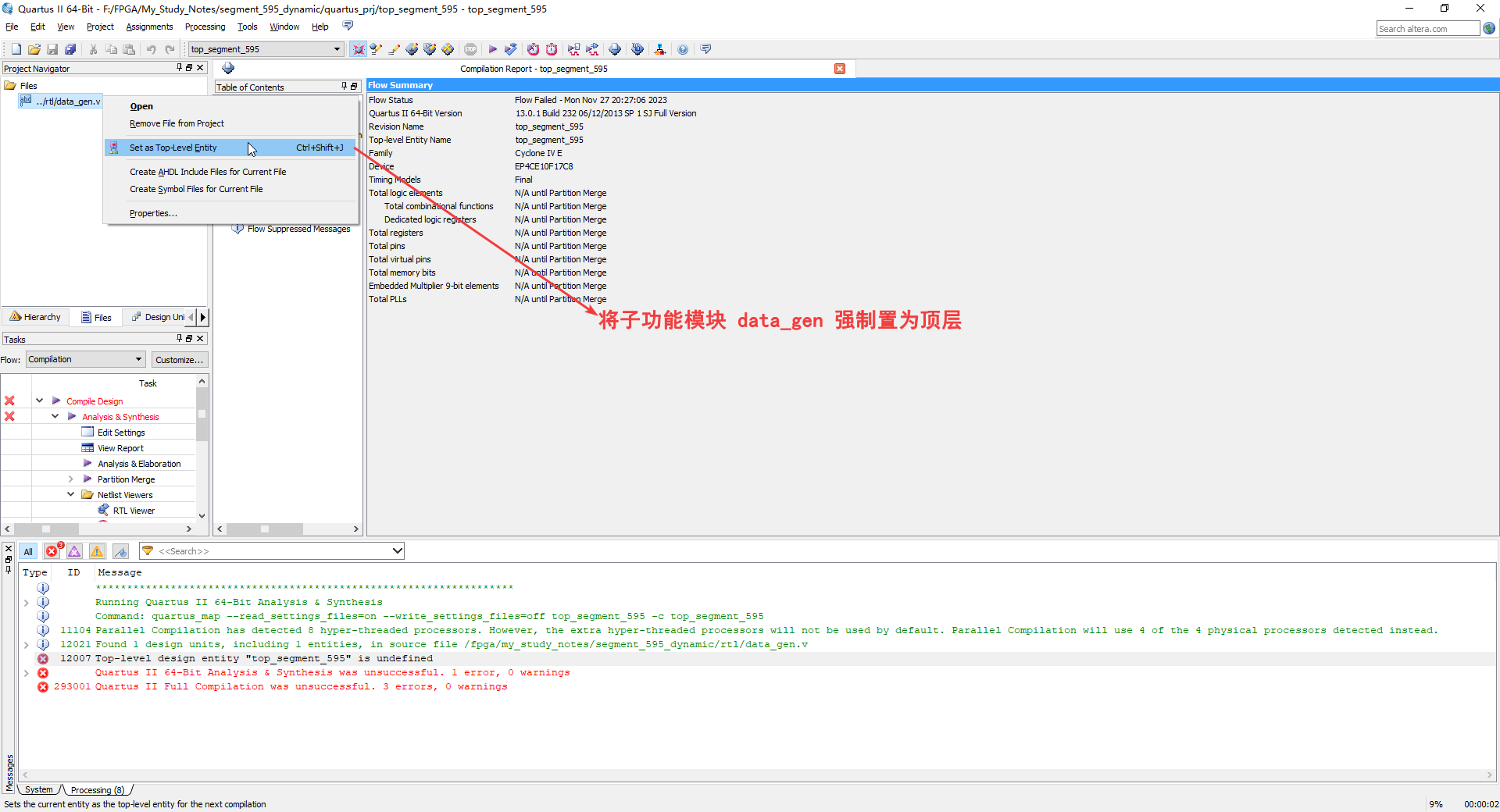The image size is (1500, 812).
Task: Select the ../rtl/data_gen.v file
Action: (61, 101)
